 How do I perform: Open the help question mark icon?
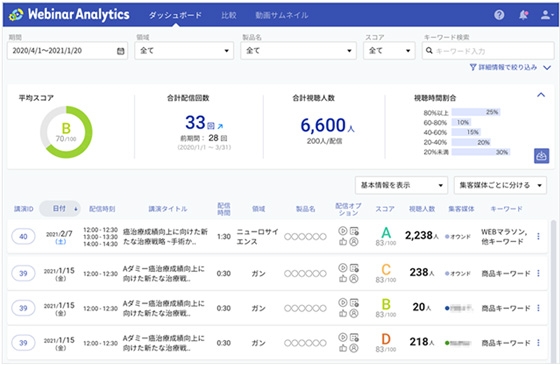499,15
